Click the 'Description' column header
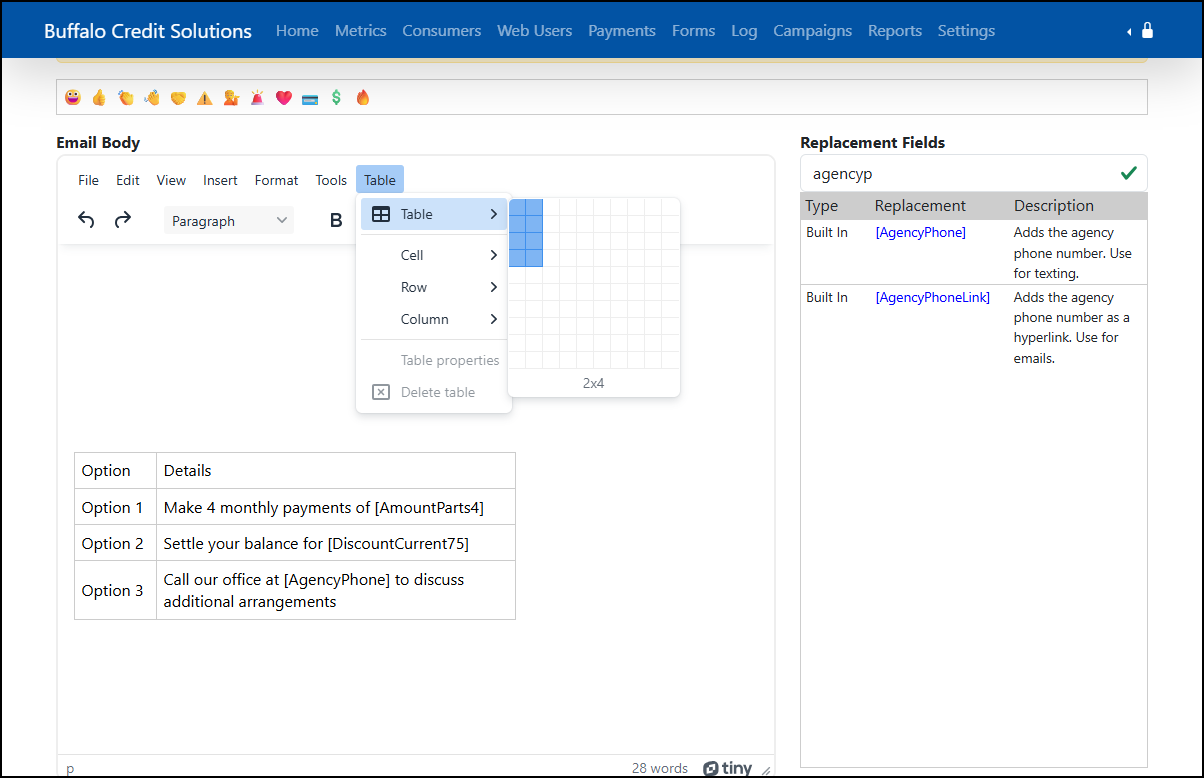The image size is (1204, 778). [1054, 205]
